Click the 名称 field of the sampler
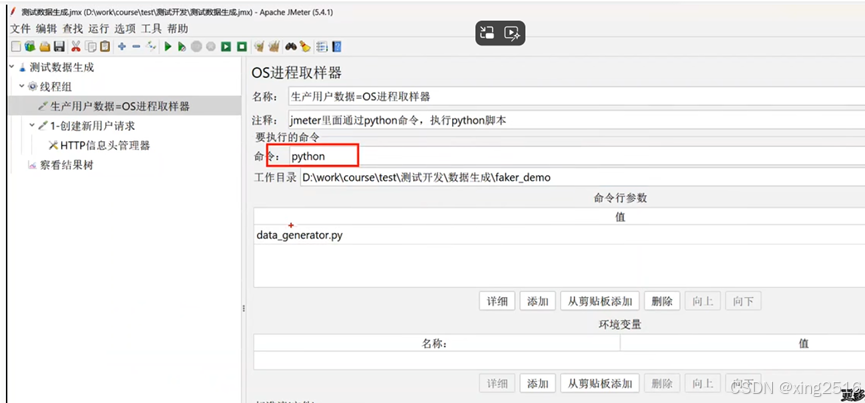 pyautogui.click(x=576, y=96)
